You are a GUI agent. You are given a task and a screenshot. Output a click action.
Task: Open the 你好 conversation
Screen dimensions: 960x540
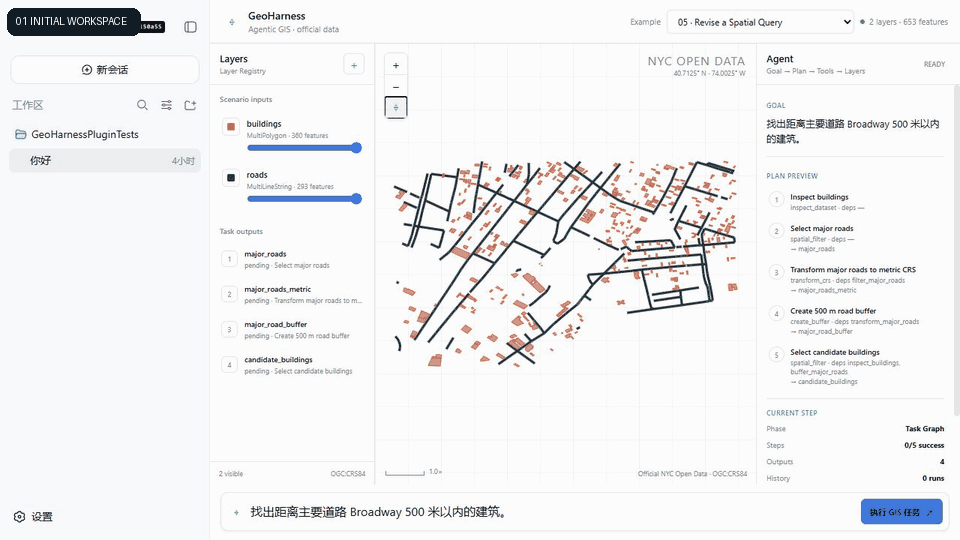105,161
